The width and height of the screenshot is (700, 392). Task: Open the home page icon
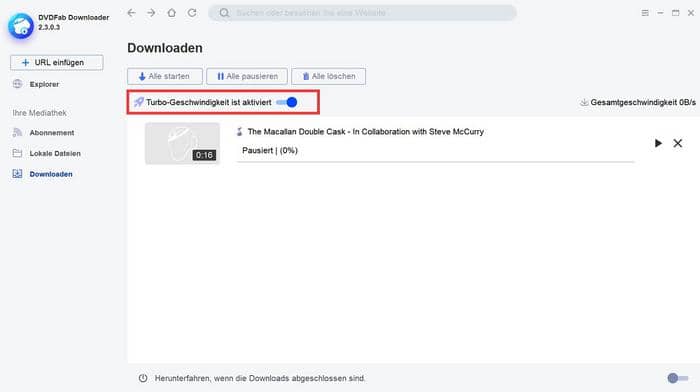tap(171, 13)
